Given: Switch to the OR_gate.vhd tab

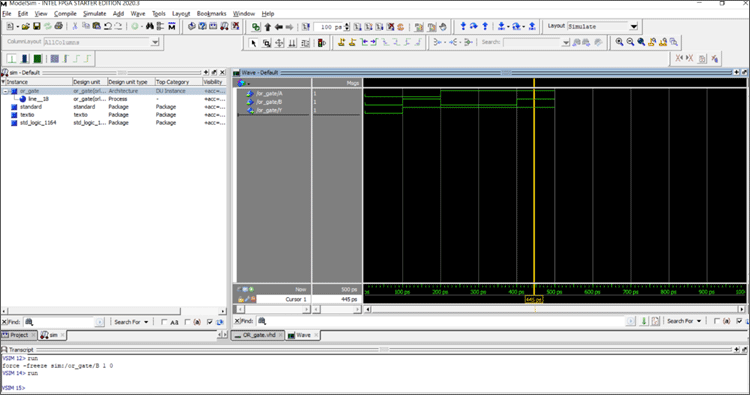Looking at the screenshot, I should [258, 335].
